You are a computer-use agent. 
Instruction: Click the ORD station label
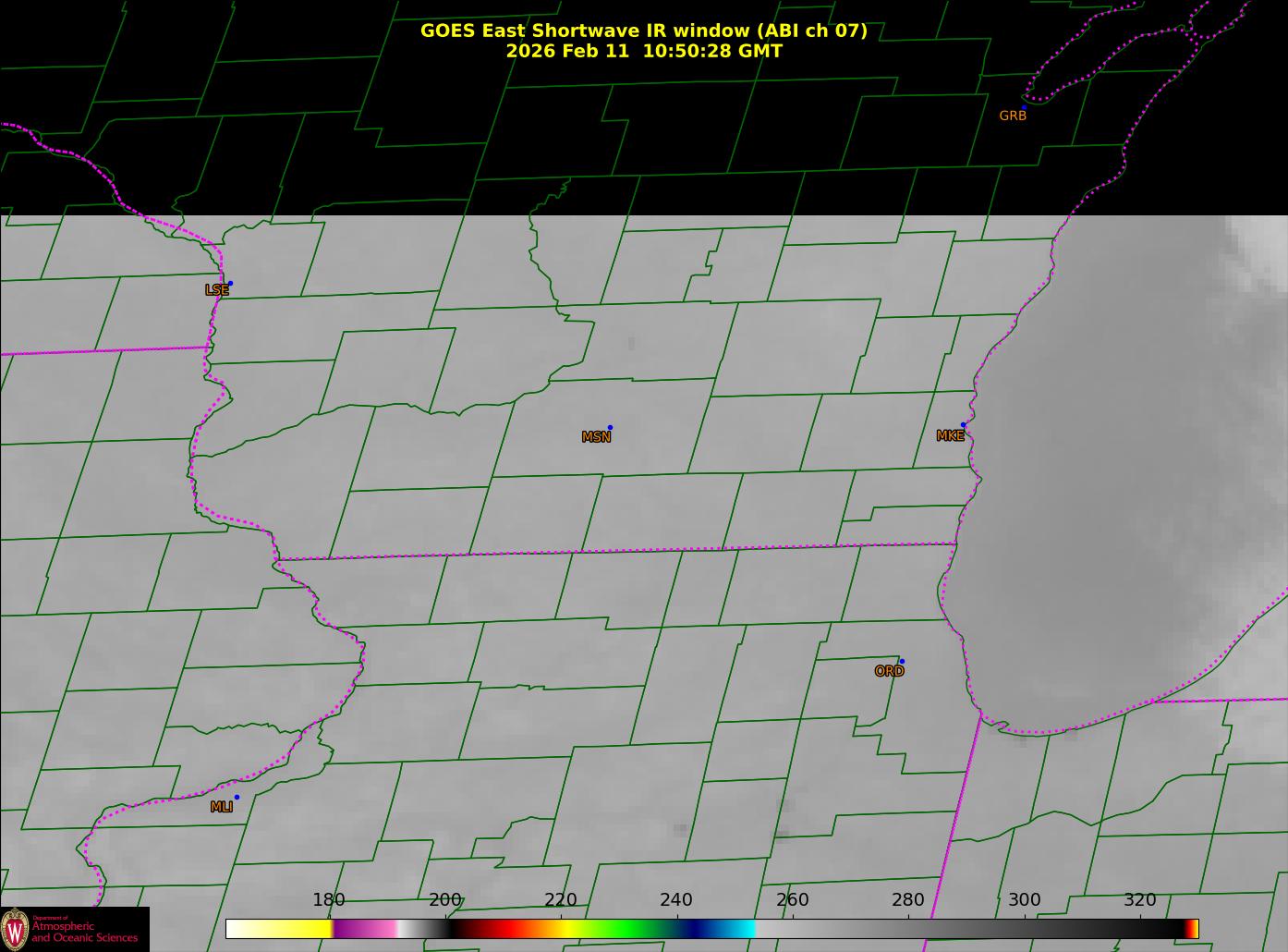889,672
